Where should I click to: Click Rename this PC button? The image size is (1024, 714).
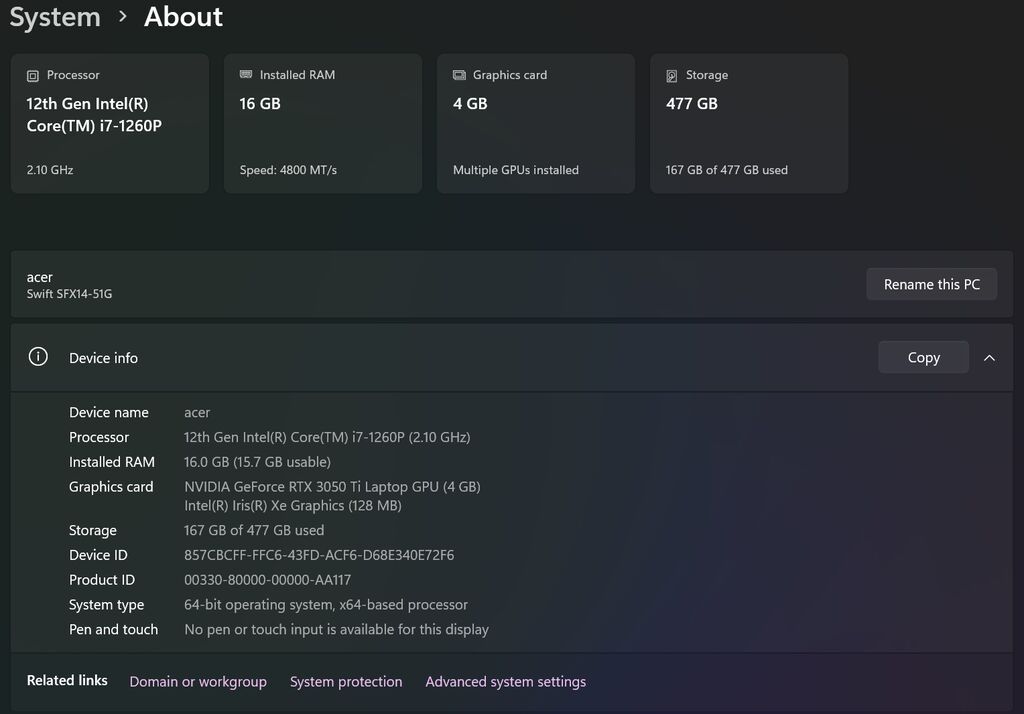click(x=931, y=284)
